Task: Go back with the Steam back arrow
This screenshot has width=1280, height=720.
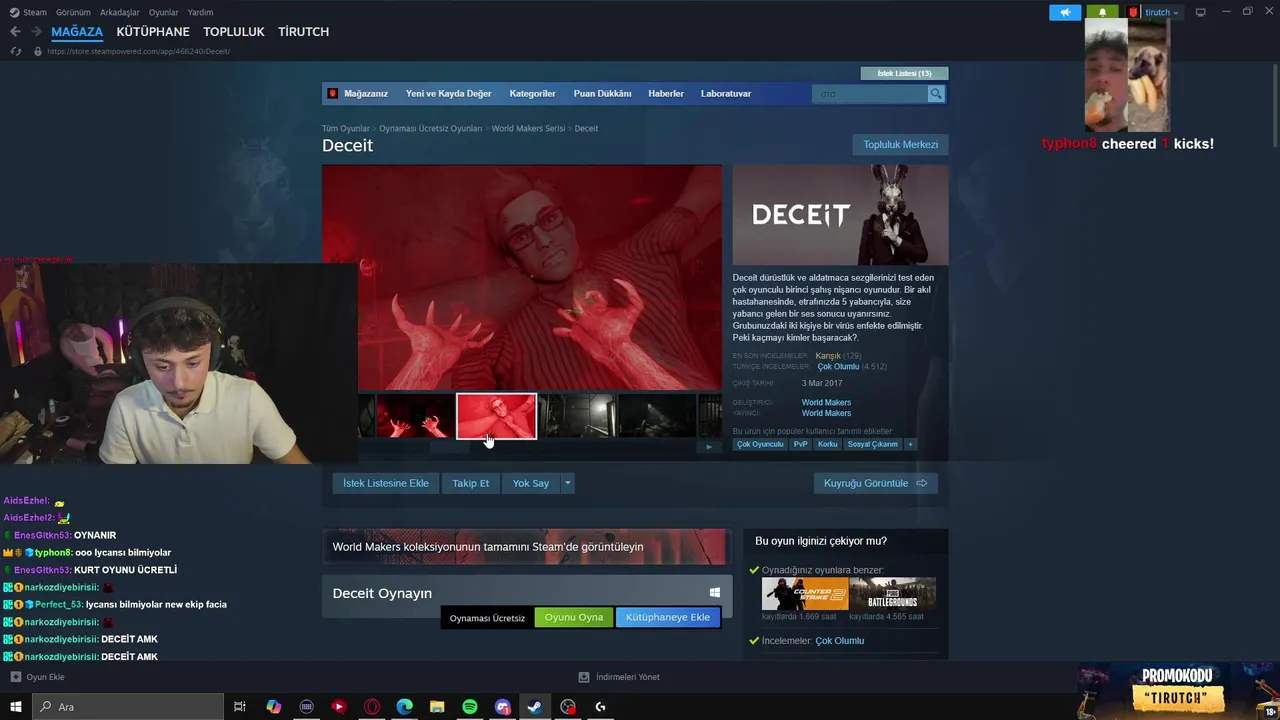Action: click(x=15, y=32)
